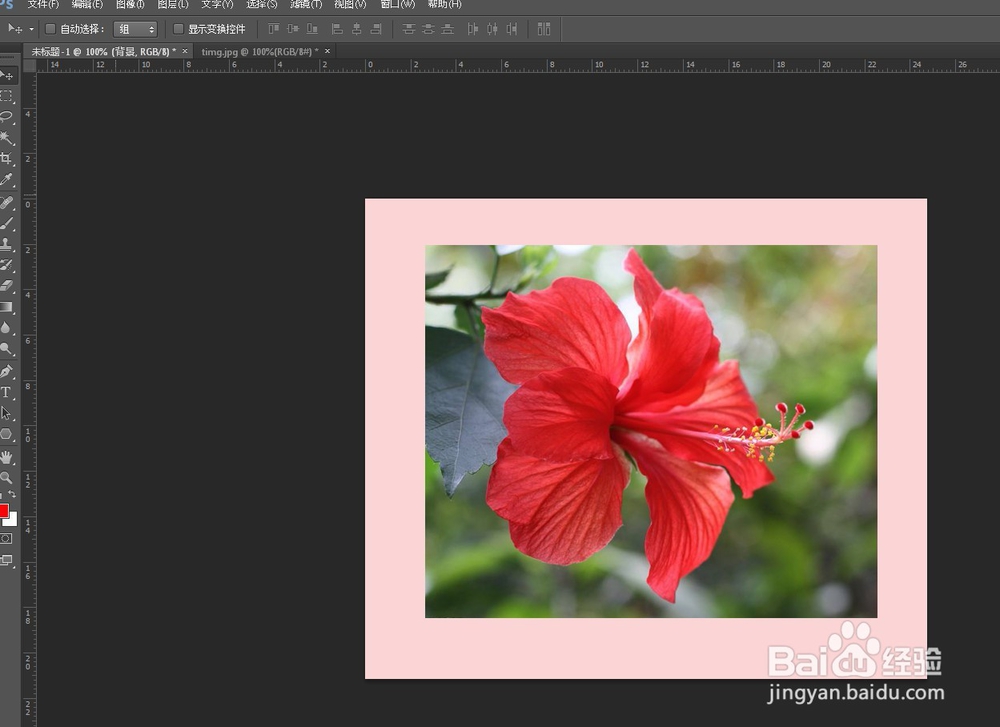Screen dimensions: 1000x727
Task: Open Move tool preset picker arrow
Action: [31, 29]
